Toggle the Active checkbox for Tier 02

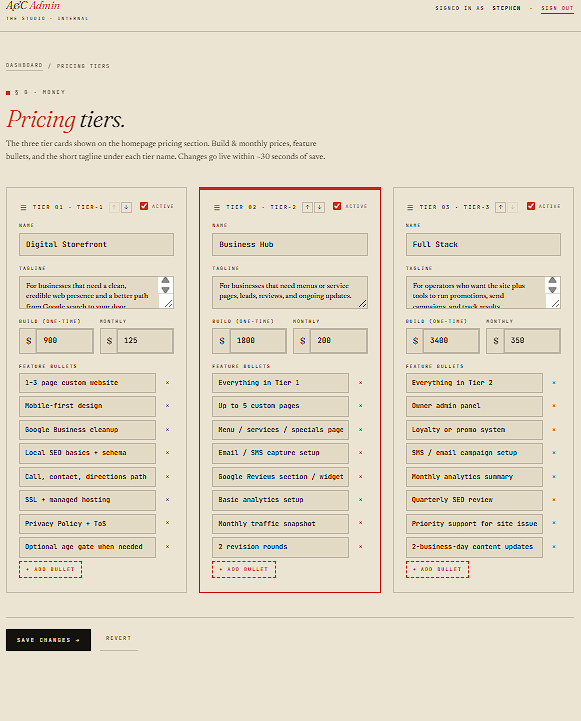(337, 206)
